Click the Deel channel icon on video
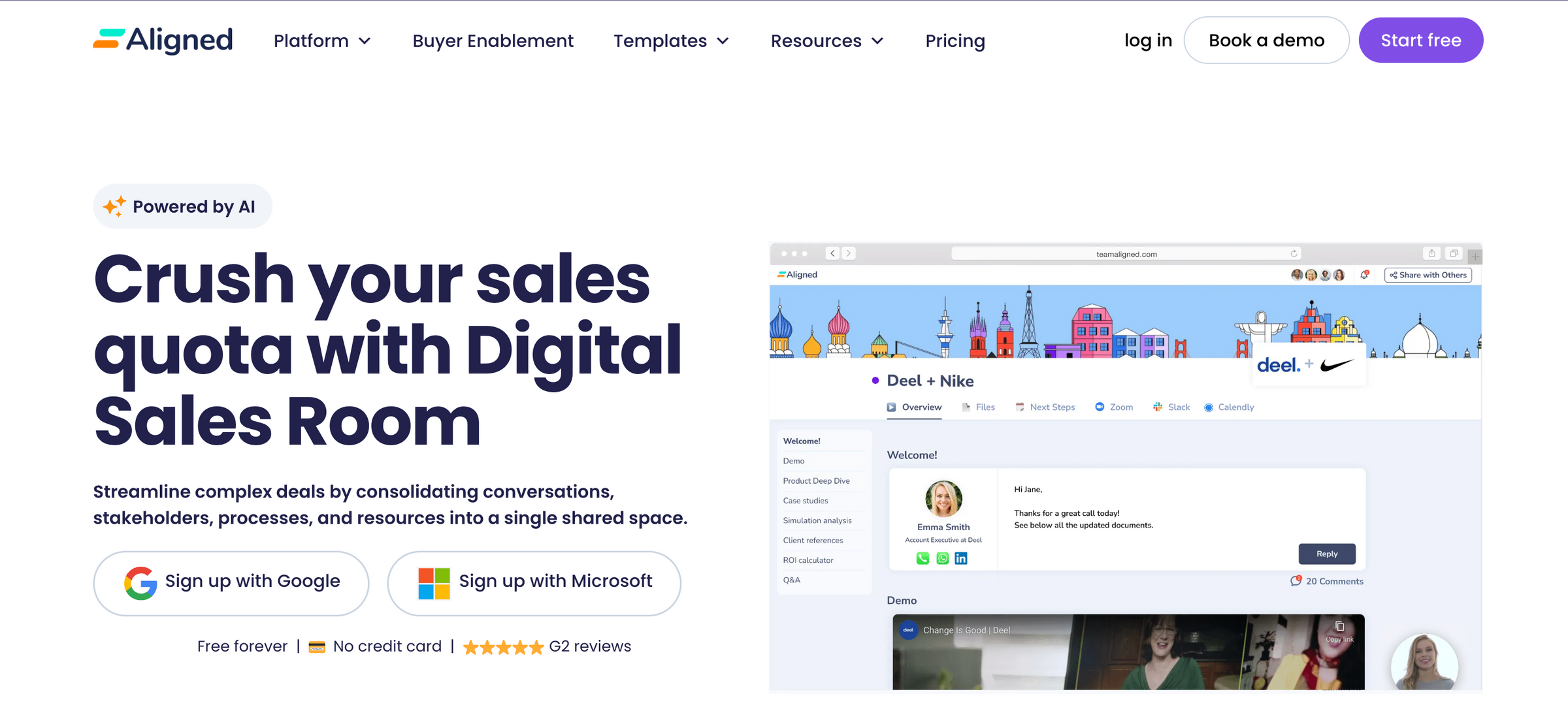The height and width of the screenshot is (711, 1568). (908, 630)
